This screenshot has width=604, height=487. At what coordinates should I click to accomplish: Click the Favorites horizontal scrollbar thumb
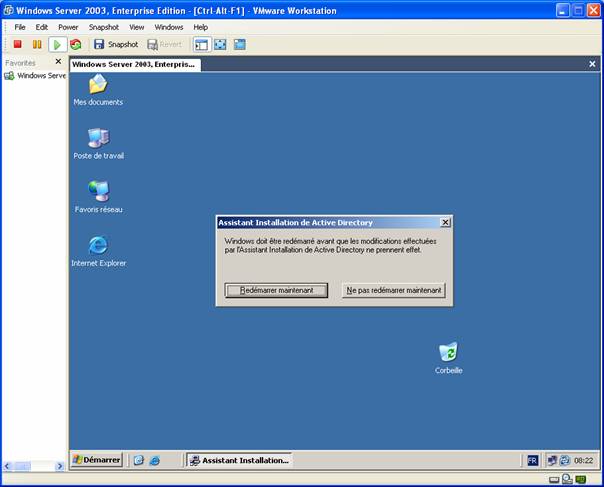click(x=22, y=466)
